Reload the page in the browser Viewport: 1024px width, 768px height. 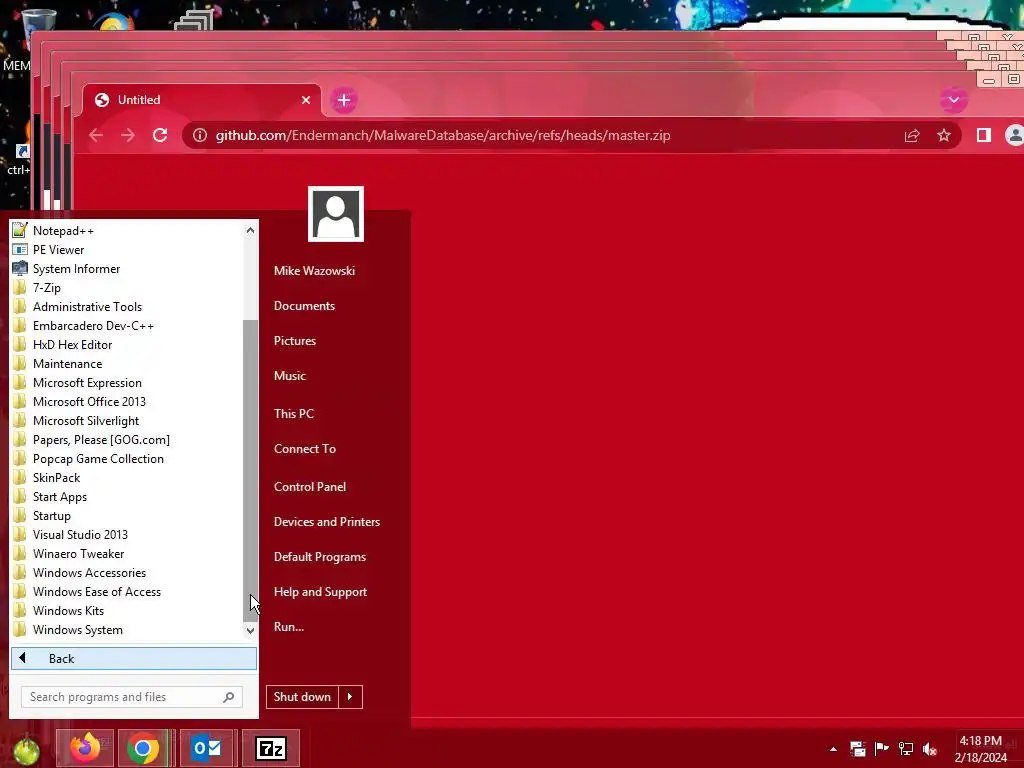(x=160, y=135)
